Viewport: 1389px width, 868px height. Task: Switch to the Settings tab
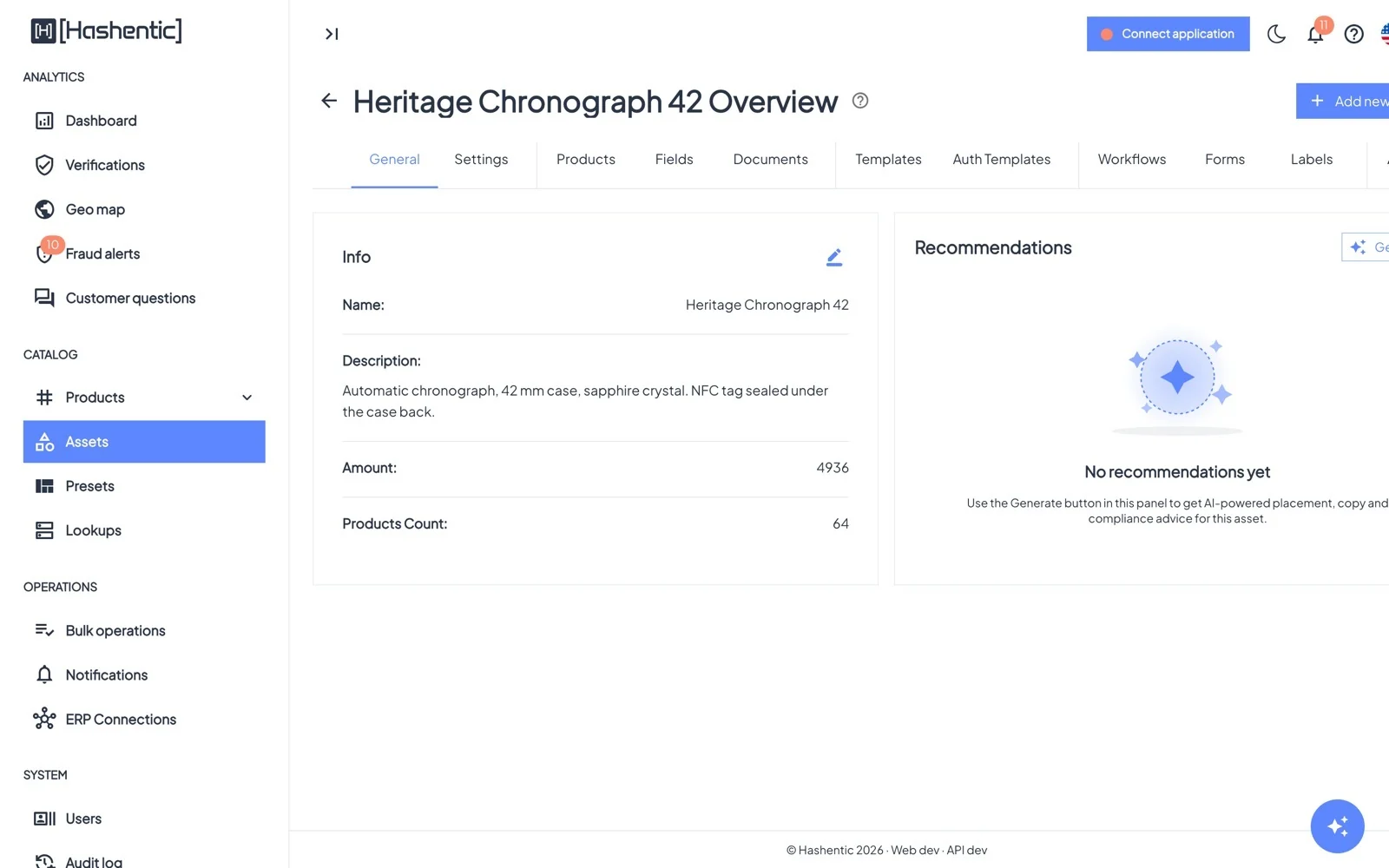pos(481,160)
